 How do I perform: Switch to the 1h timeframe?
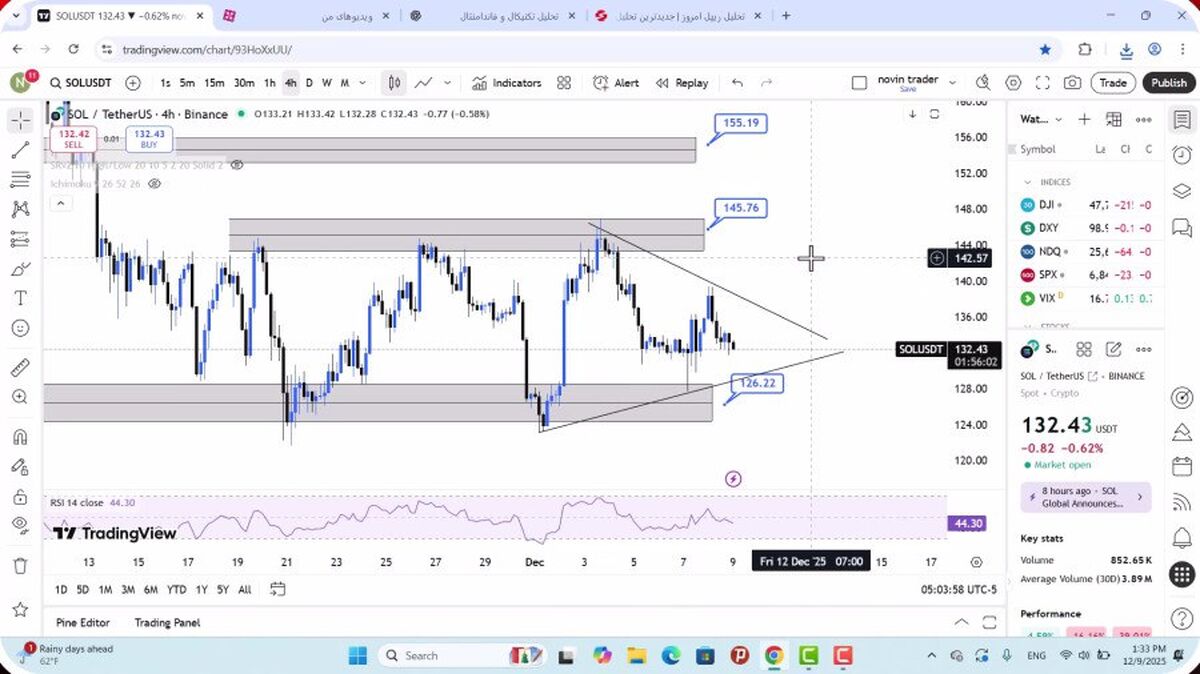coord(270,83)
